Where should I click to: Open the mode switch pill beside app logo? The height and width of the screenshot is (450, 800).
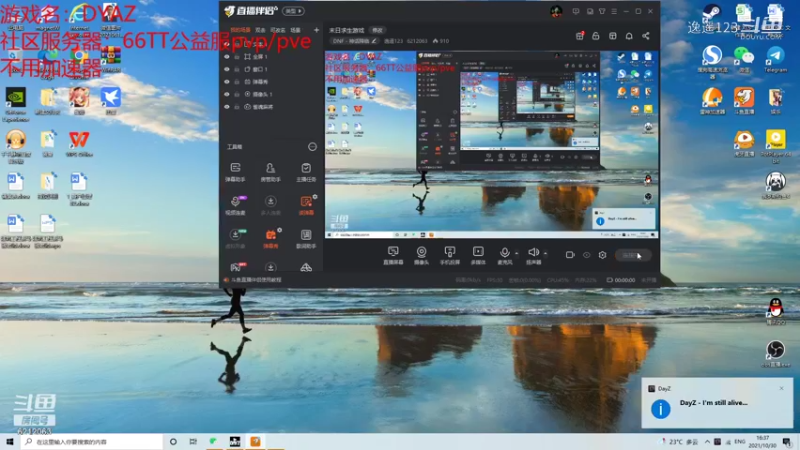(293, 11)
